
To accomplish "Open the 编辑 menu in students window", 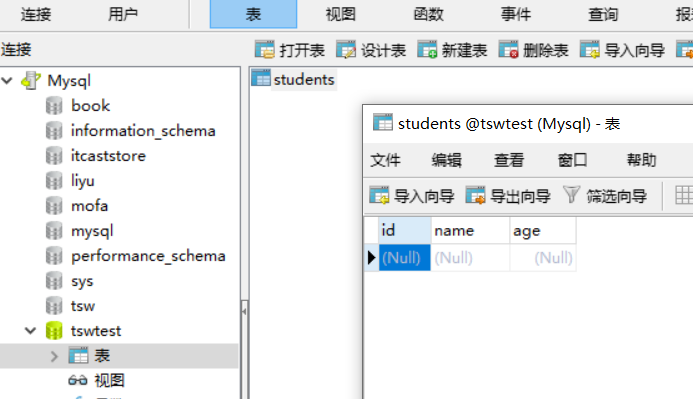I will click(447, 160).
